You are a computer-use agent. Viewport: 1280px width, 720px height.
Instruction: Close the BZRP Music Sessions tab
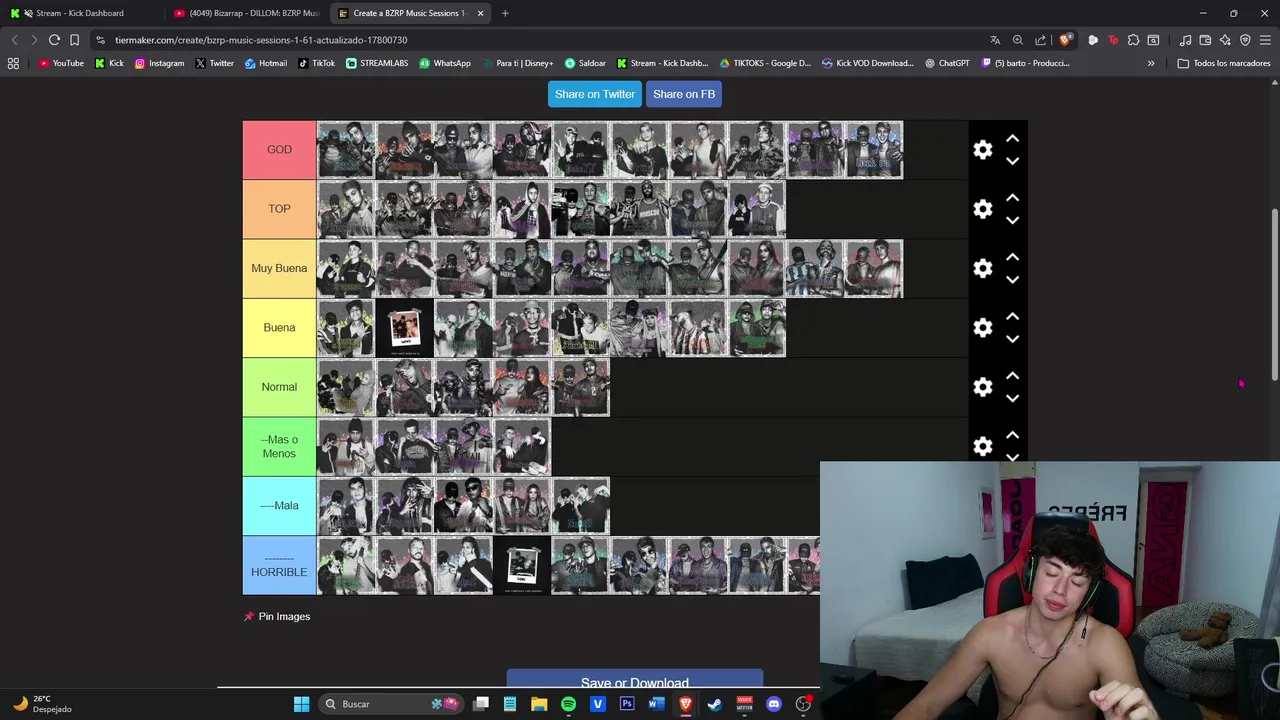pyautogui.click(x=481, y=13)
